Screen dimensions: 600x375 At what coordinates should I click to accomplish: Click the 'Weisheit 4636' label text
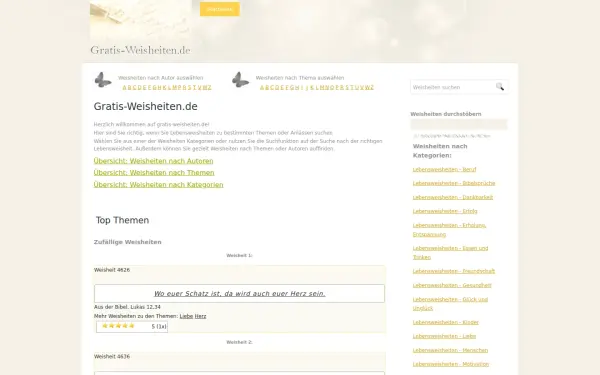[x=112, y=356]
